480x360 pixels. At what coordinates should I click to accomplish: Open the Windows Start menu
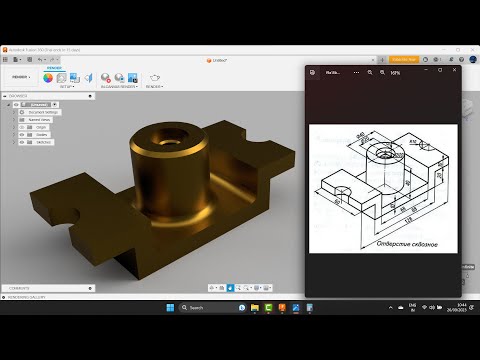(170, 308)
